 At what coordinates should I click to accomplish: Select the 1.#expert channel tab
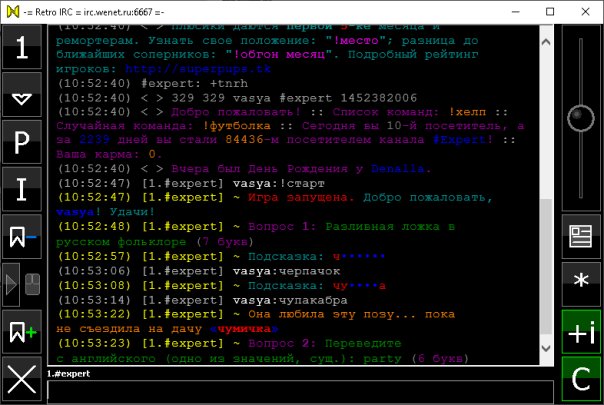click(x=69, y=373)
